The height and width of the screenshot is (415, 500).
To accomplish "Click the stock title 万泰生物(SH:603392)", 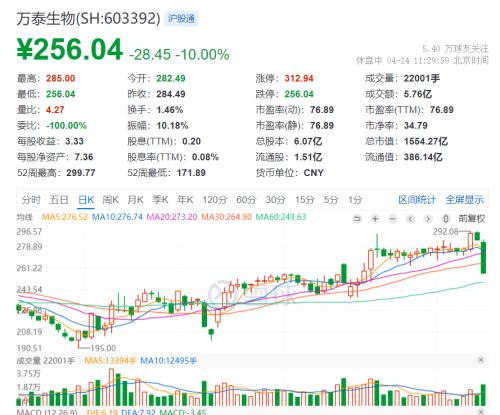I will [x=89, y=19].
